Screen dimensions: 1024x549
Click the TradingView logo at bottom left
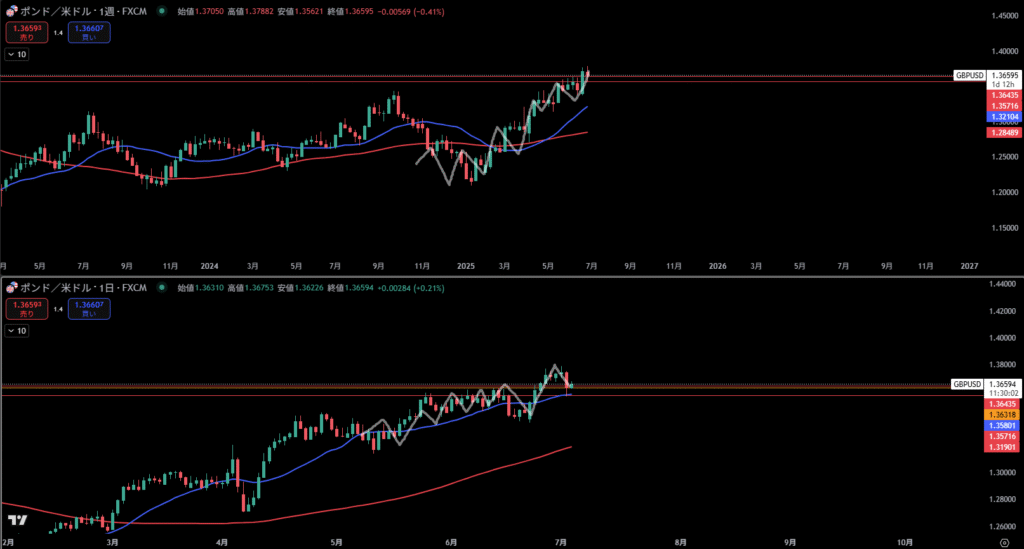pyautogui.click(x=18, y=520)
